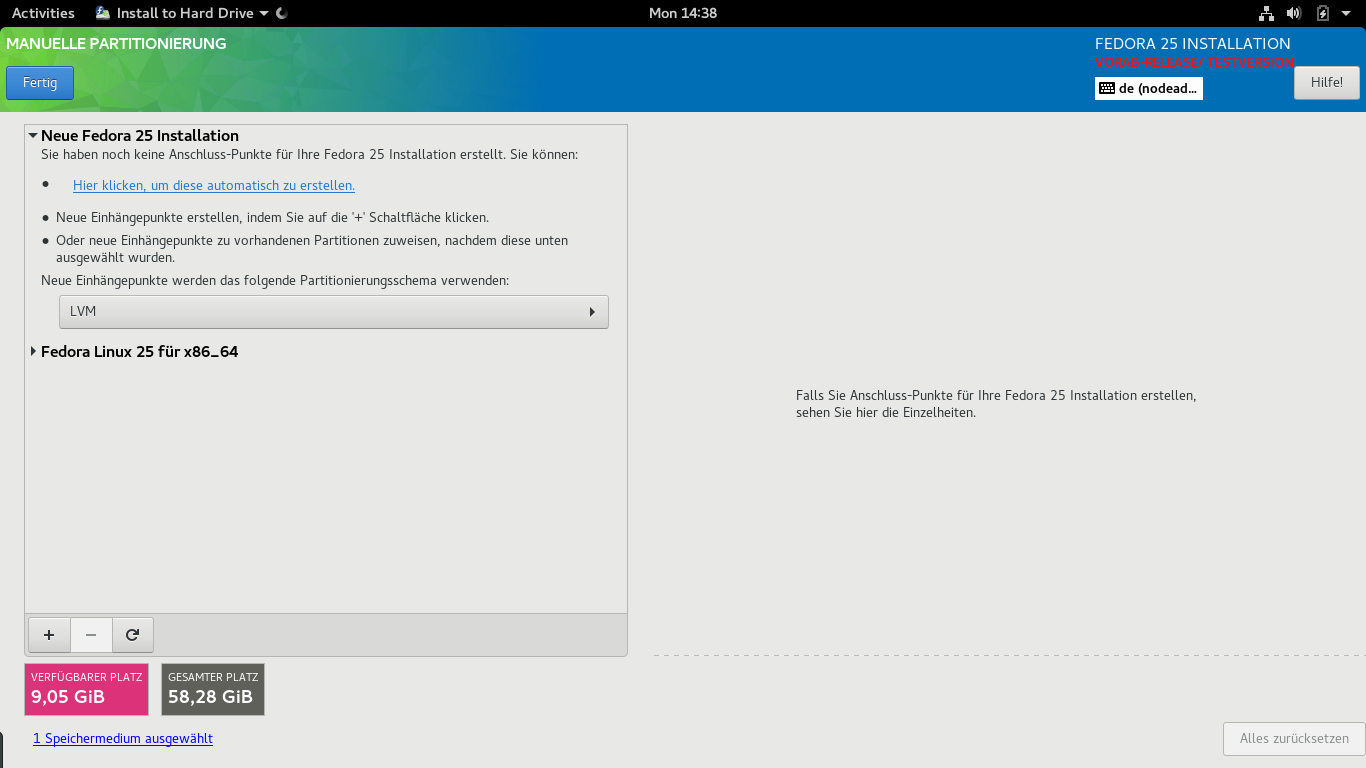Click the battery indicator in top bar
Screen dimensions: 1366x768
[x=1323, y=13]
